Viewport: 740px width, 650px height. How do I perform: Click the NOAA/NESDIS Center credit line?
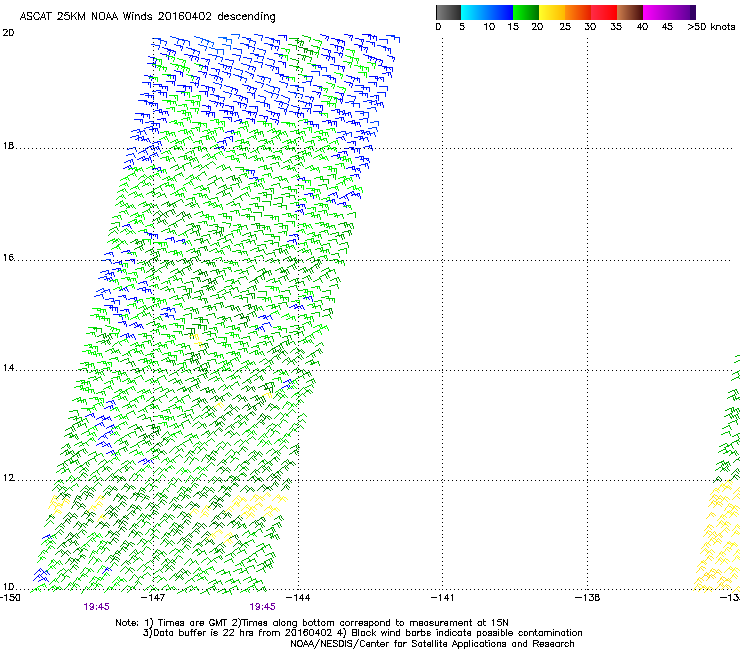pos(432,643)
